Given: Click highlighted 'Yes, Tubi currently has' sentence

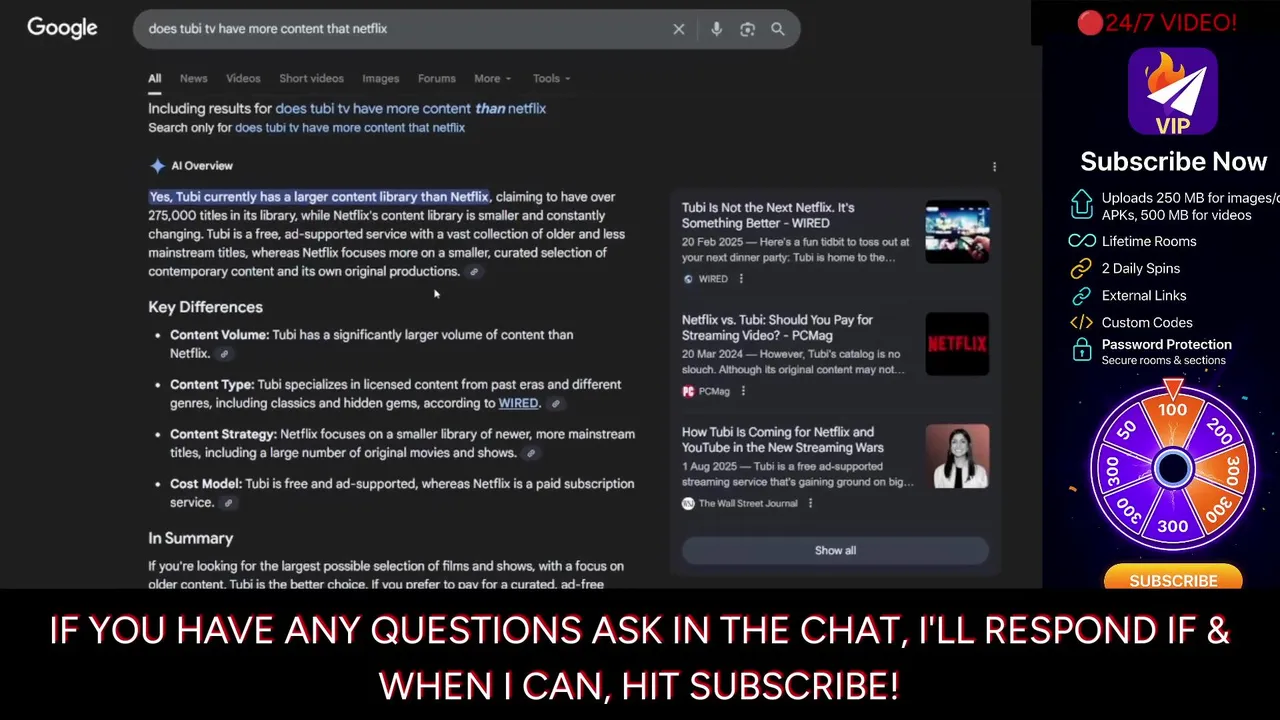Looking at the screenshot, I should point(319,197).
